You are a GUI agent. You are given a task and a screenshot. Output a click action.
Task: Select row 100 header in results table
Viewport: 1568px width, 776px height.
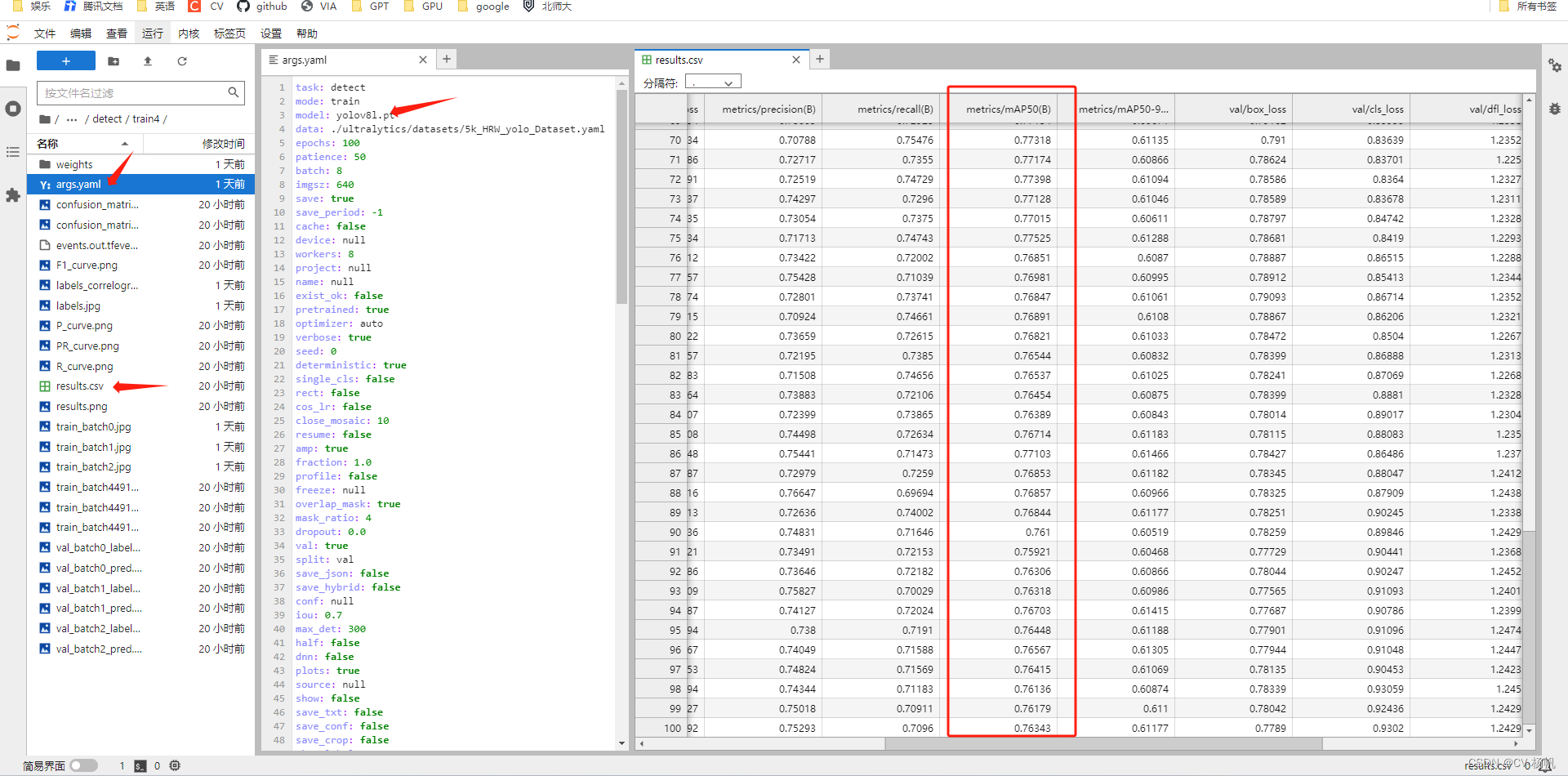pyautogui.click(x=661, y=728)
